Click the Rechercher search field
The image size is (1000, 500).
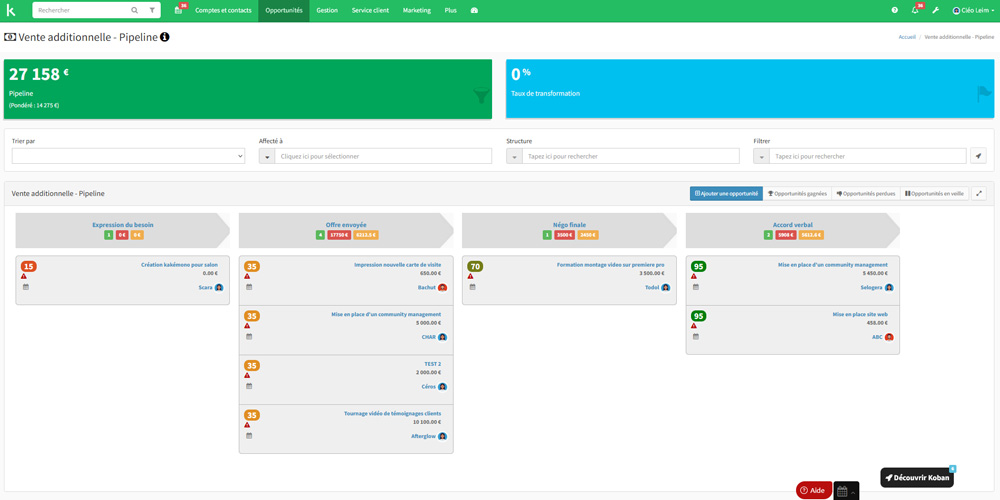[x=82, y=10]
